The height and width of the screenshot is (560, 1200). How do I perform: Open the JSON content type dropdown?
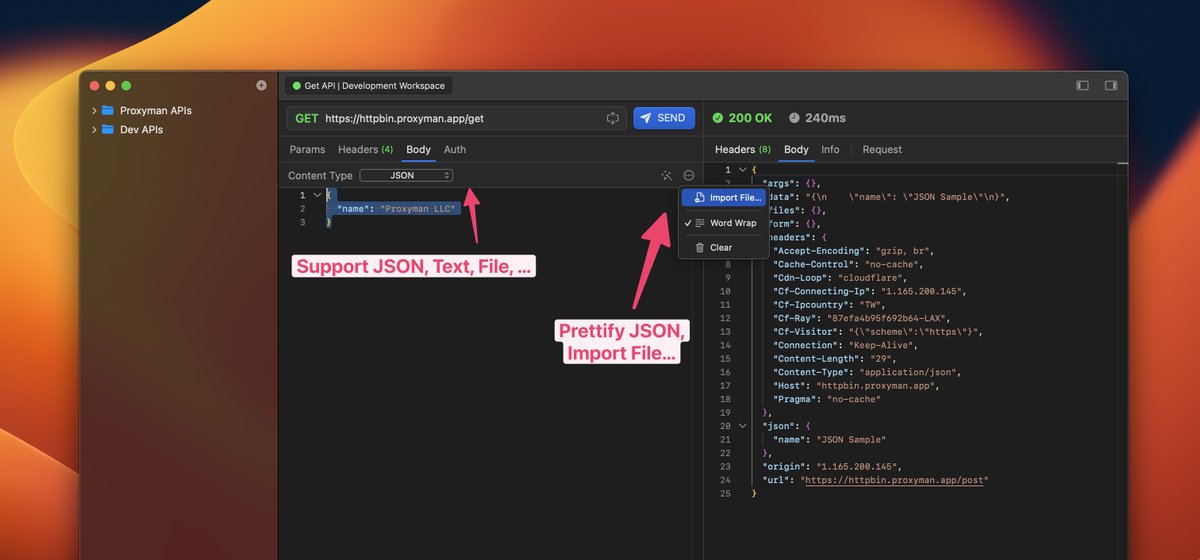coord(406,176)
